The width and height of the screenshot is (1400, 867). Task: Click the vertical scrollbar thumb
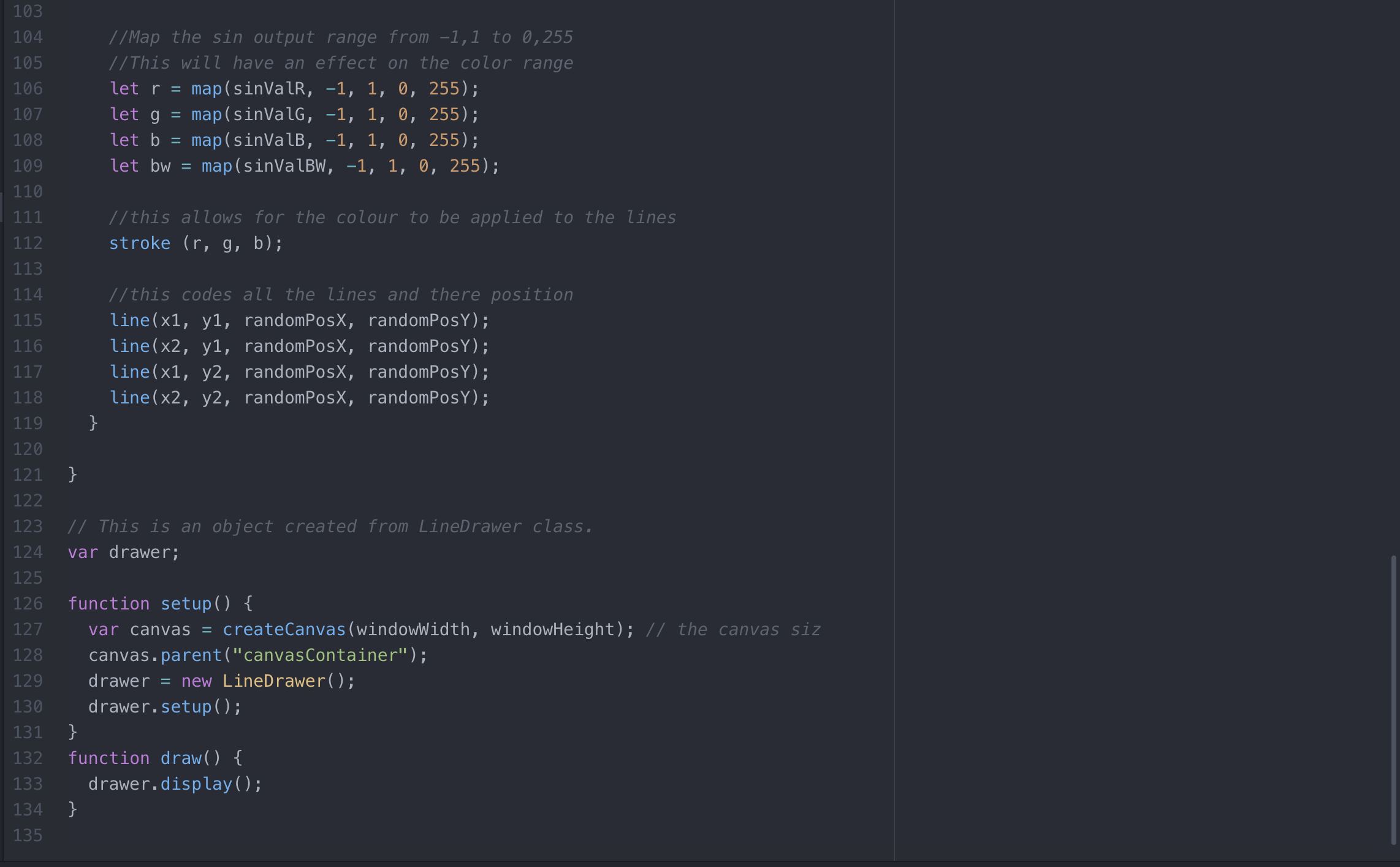(1393, 699)
